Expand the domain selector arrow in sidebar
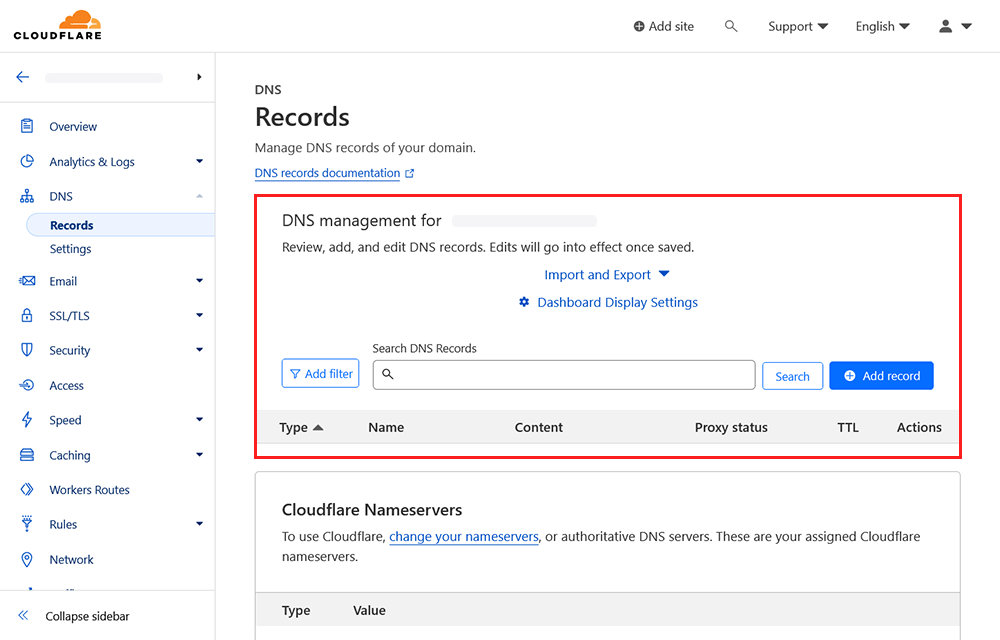Viewport: 1000px width, 640px height. (199, 77)
